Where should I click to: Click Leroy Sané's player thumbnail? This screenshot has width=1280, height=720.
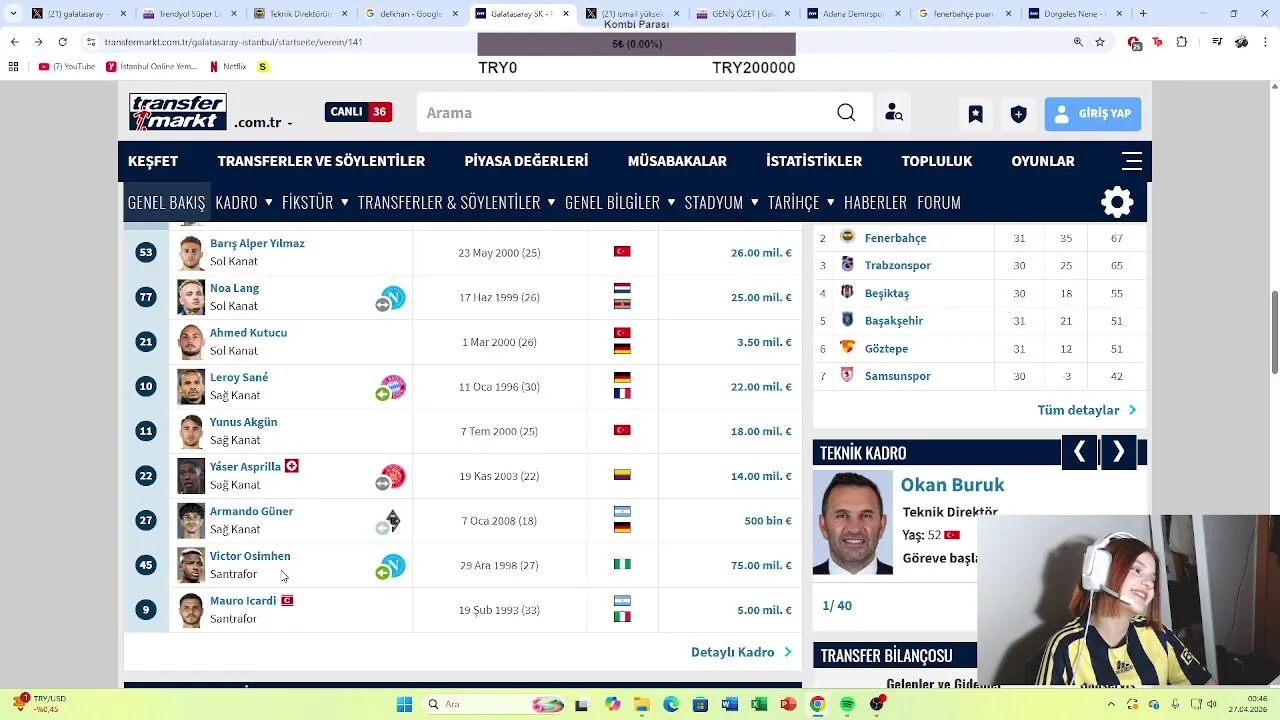(191, 387)
